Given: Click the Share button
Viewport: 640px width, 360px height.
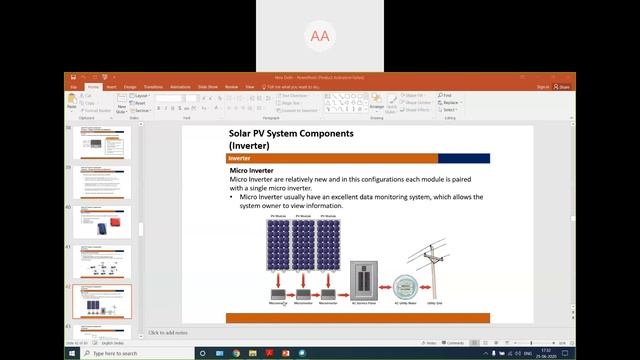Looking at the screenshot, I should click(x=562, y=87).
